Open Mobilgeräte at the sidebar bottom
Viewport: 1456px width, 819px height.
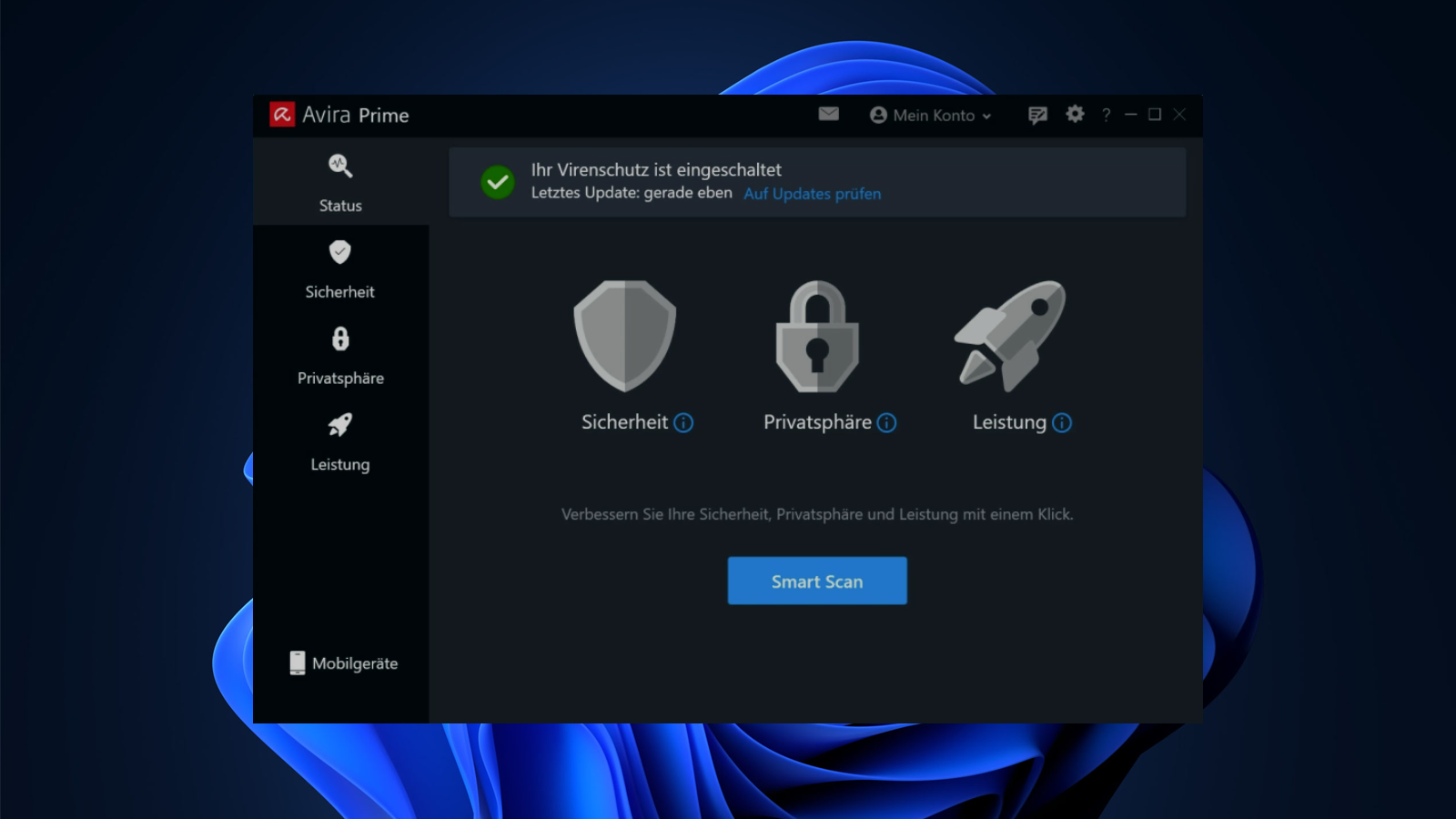pos(344,663)
